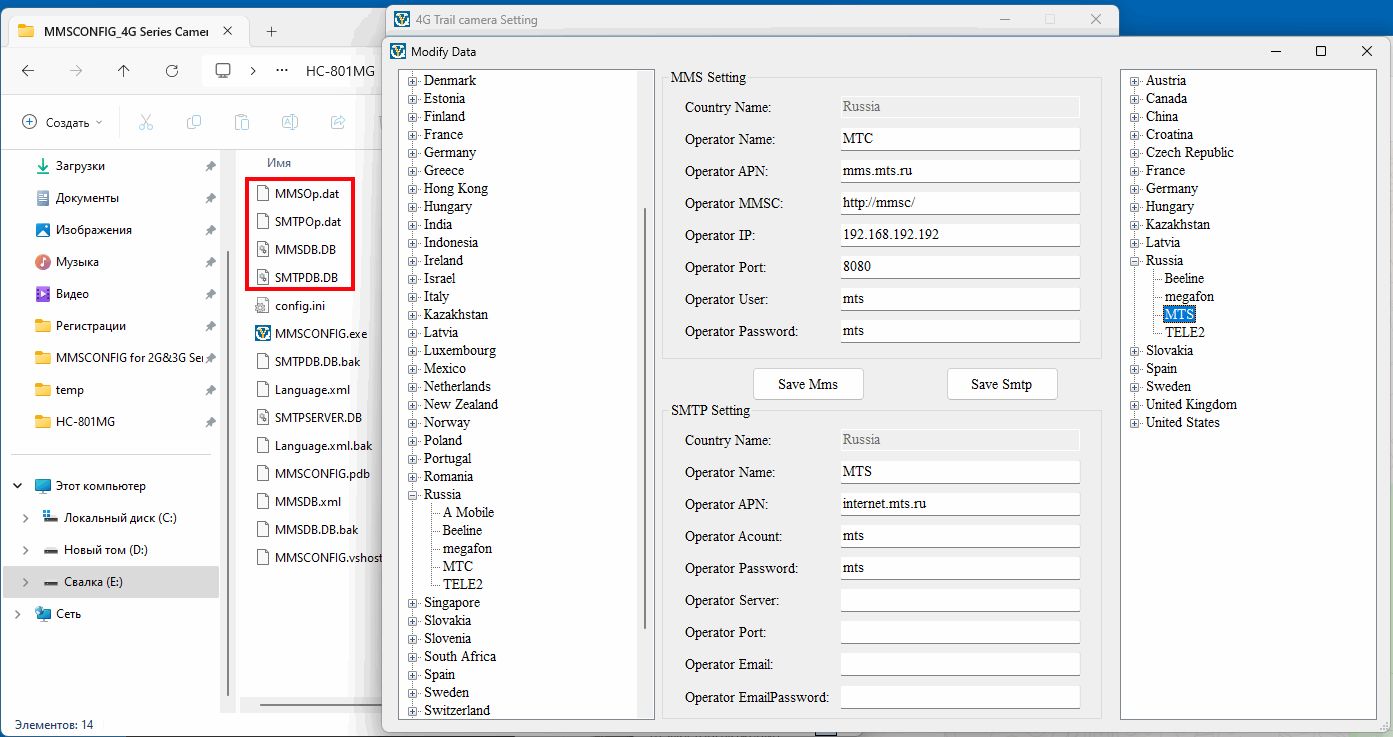Screen dimensions: 1393x737
Task: Click the rename icon in Explorer toolbar
Action: coord(290,122)
